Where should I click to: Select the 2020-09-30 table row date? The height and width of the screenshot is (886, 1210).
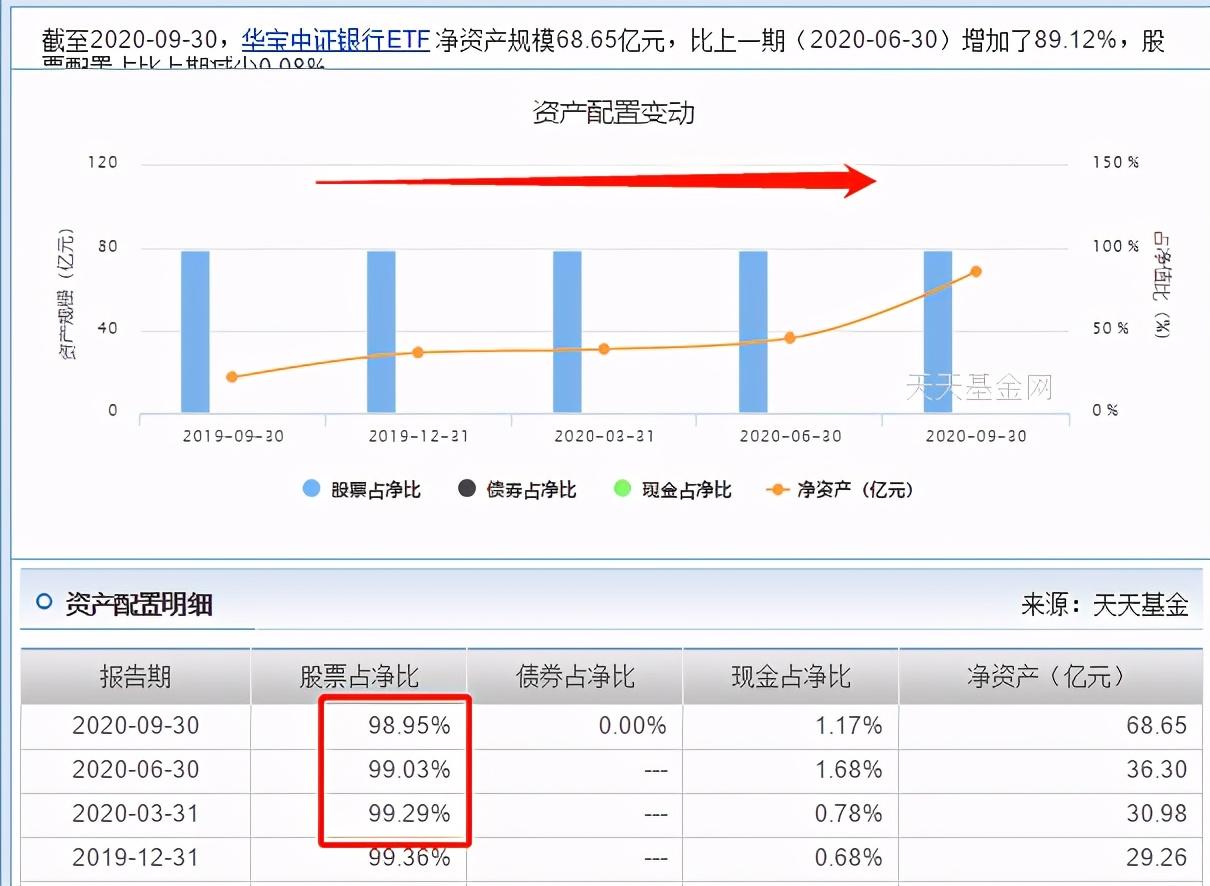point(136,726)
